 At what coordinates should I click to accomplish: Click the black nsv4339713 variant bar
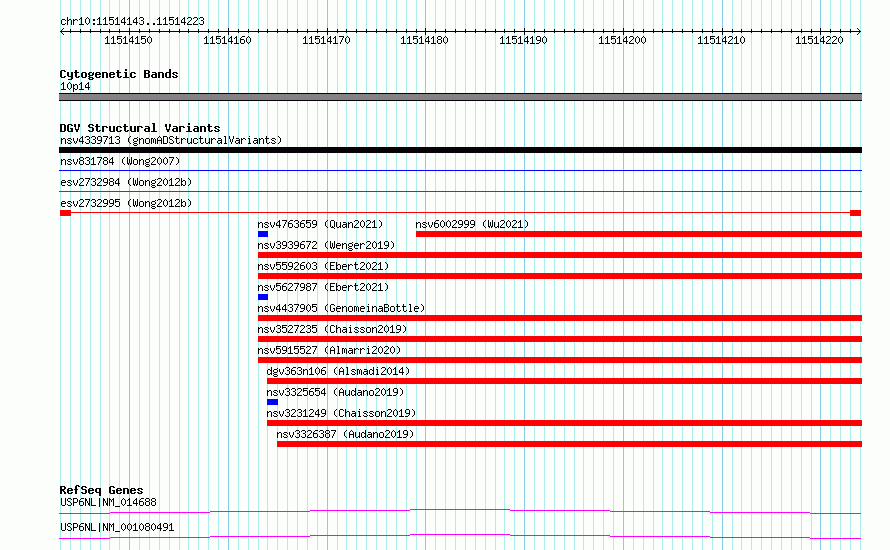click(x=460, y=150)
